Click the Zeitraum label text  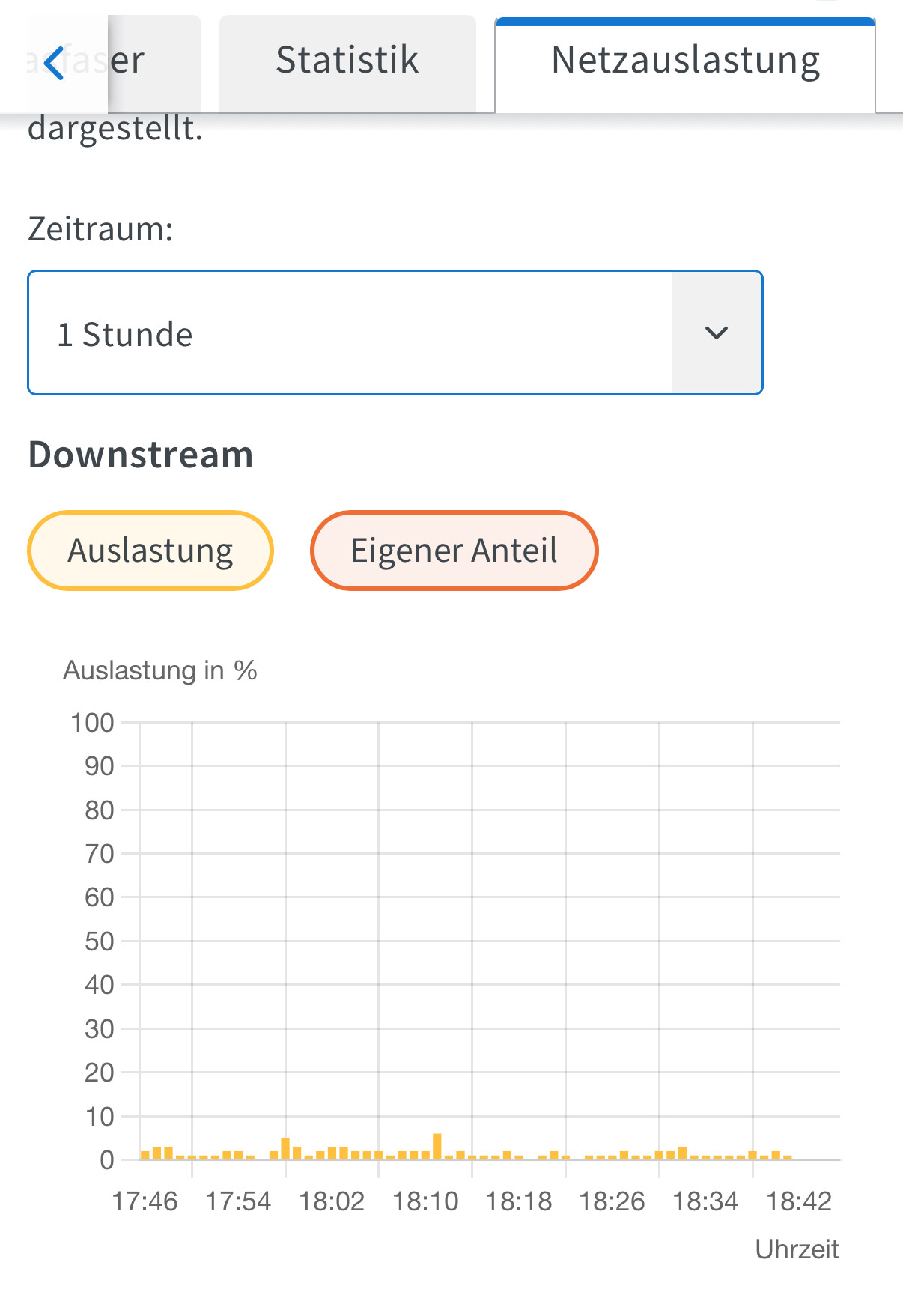[100, 229]
